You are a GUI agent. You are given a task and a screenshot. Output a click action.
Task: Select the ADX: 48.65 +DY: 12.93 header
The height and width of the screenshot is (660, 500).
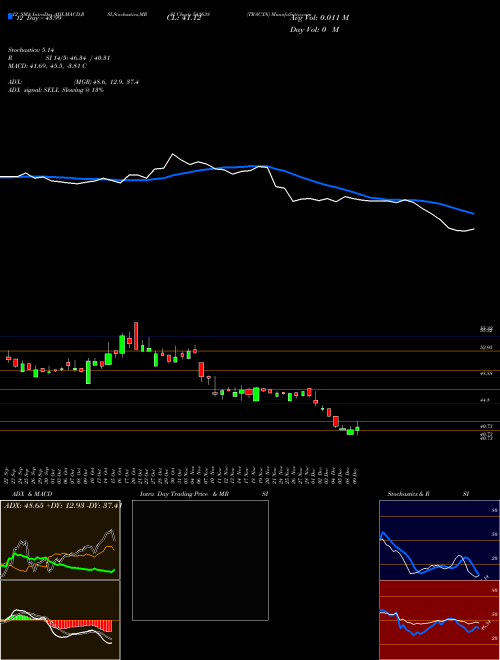point(62,505)
